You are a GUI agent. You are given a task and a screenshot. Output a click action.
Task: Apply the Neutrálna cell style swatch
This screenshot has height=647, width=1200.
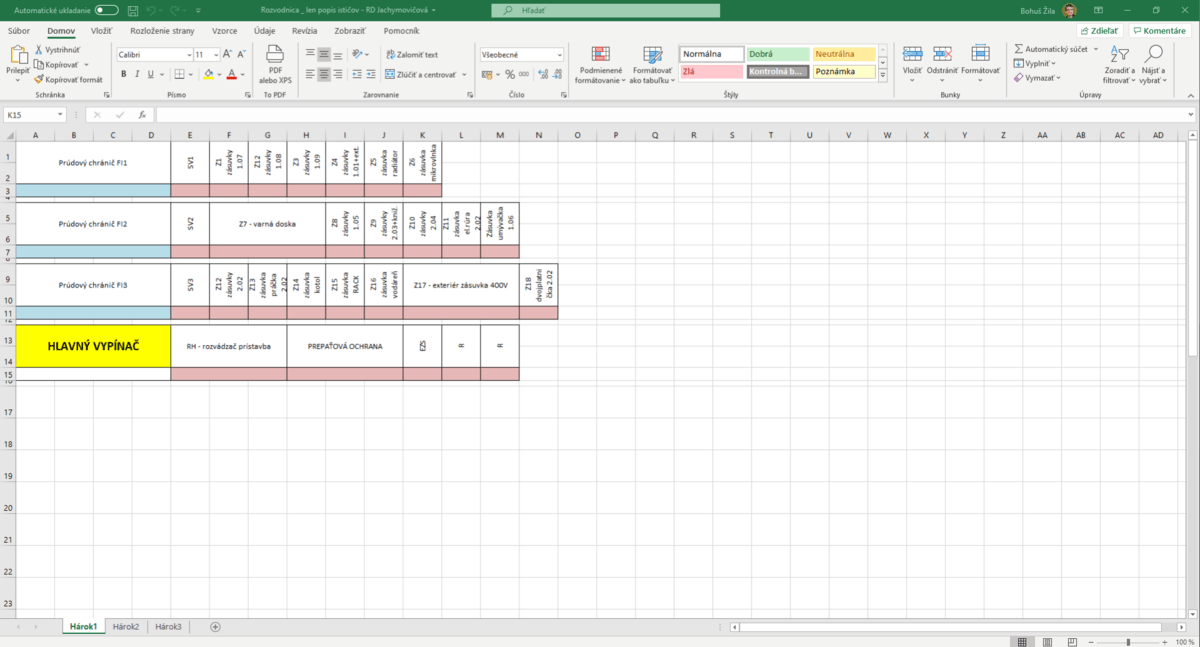tap(843, 54)
